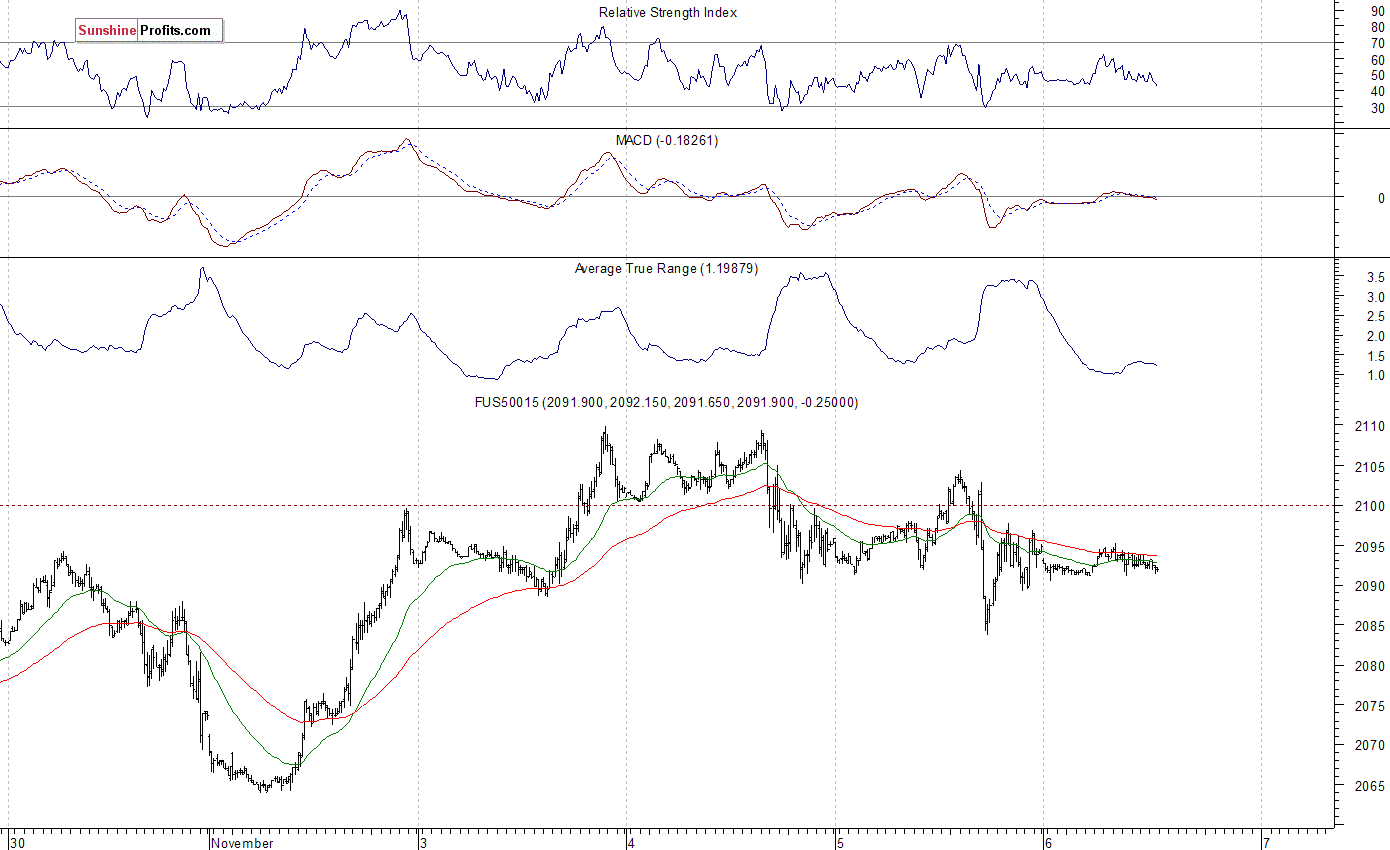The height and width of the screenshot is (850, 1390).
Task: Click the RSI axis value 90
Action: (1377, 11)
